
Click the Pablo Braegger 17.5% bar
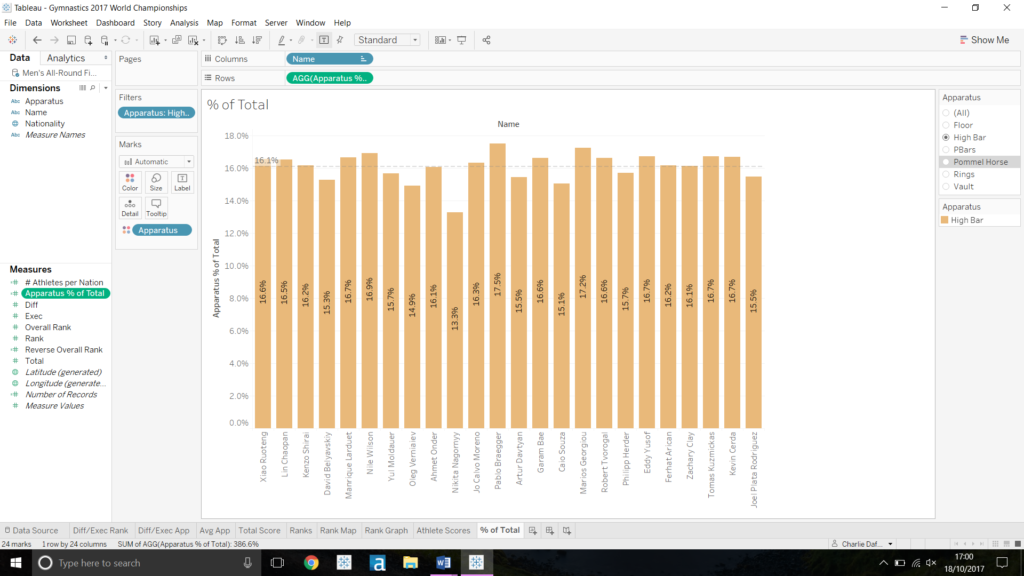point(498,286)
